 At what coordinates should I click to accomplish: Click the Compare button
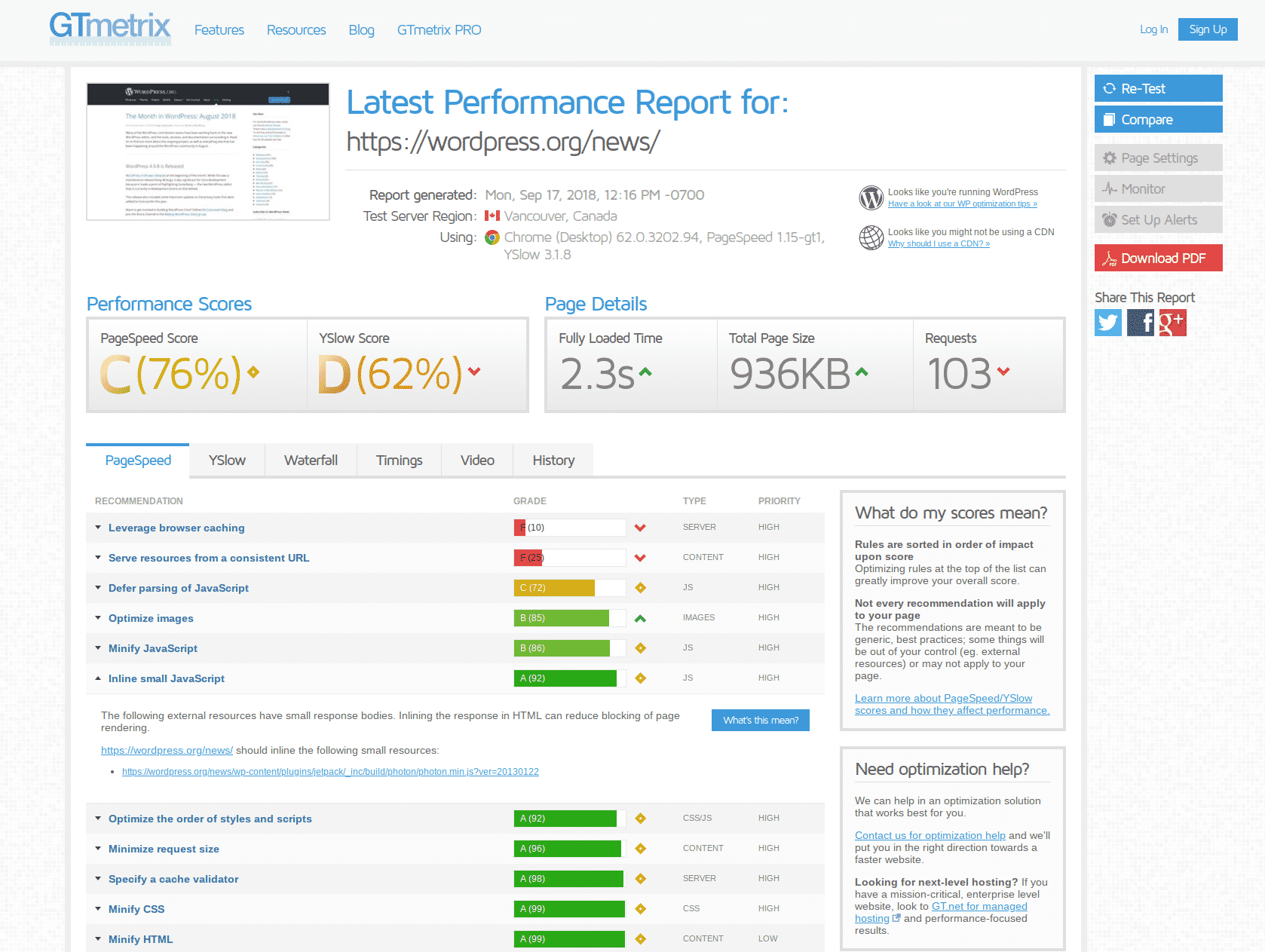pos(1158,119)
